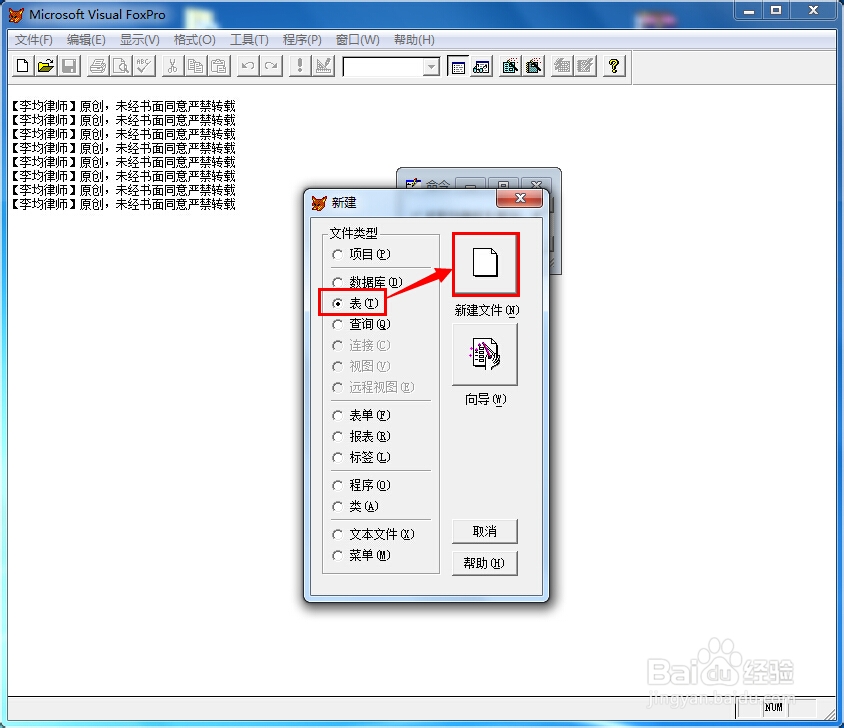This screenshot has width=844, height=728.
Task: Click the New file toolbar icon
Action: tap(22, 66)
